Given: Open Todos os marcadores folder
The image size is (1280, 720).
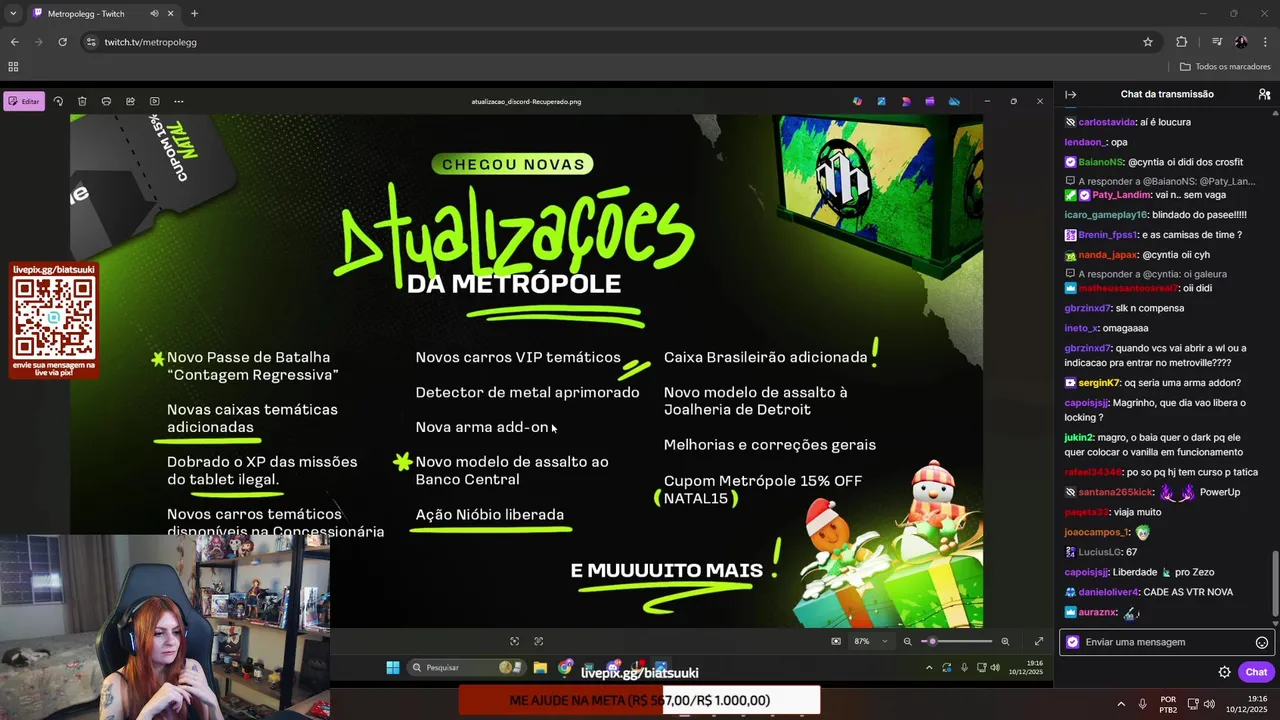Looking at the screenshot, I should [x=1224, y=67].
